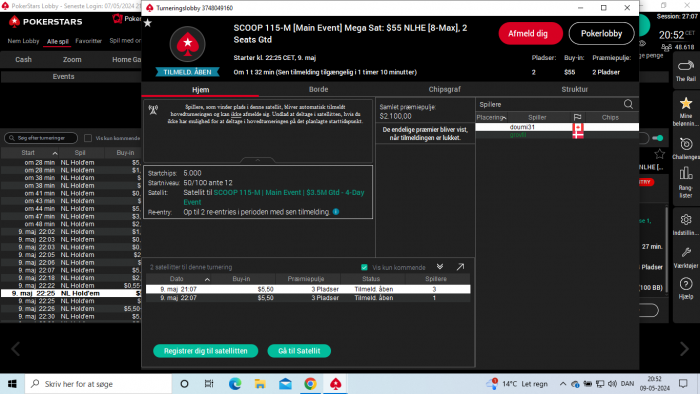Select Favoritter tab in lobby
Image resolution: width=700 pixels, height=394 pixels.
(88, 41)
